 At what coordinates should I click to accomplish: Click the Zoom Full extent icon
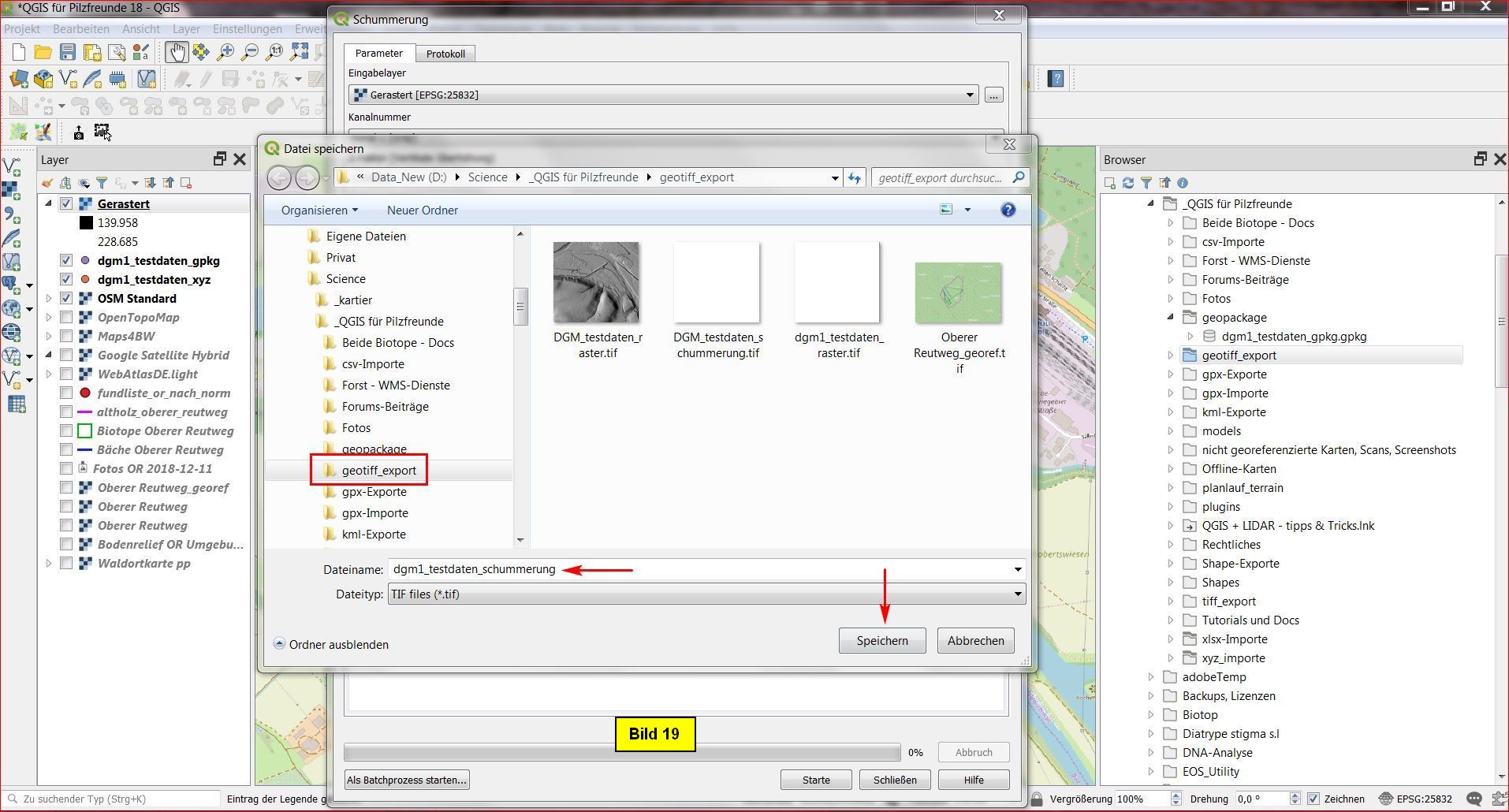299,53
